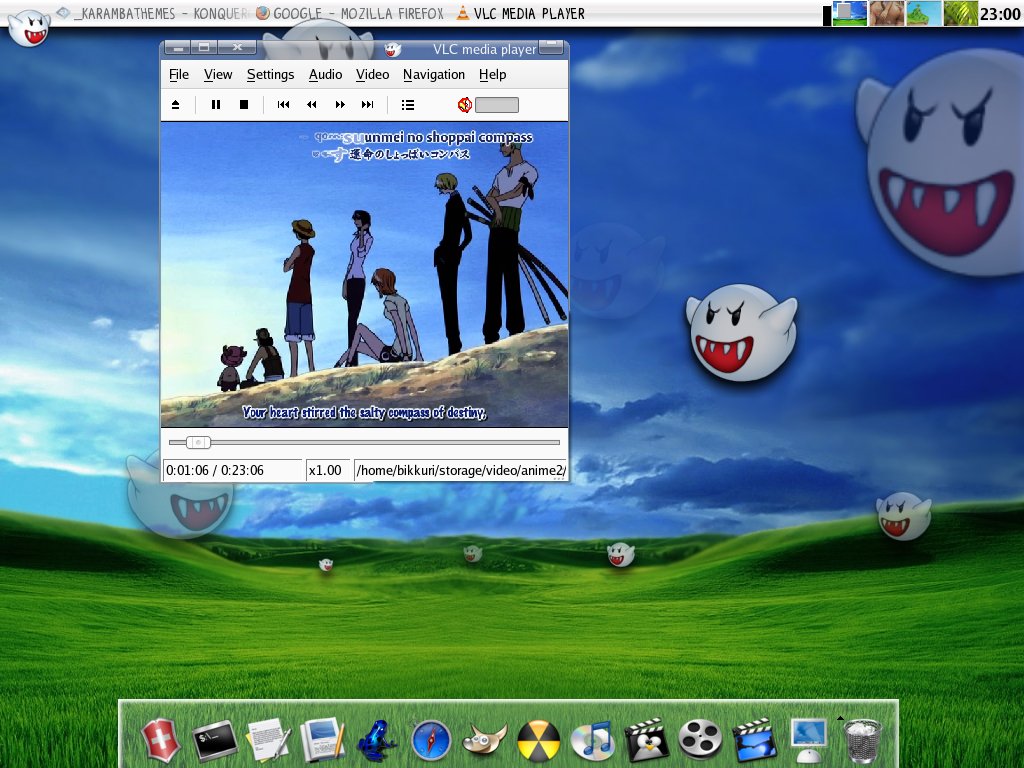Launch the red shield dock icon

[160, 740]
